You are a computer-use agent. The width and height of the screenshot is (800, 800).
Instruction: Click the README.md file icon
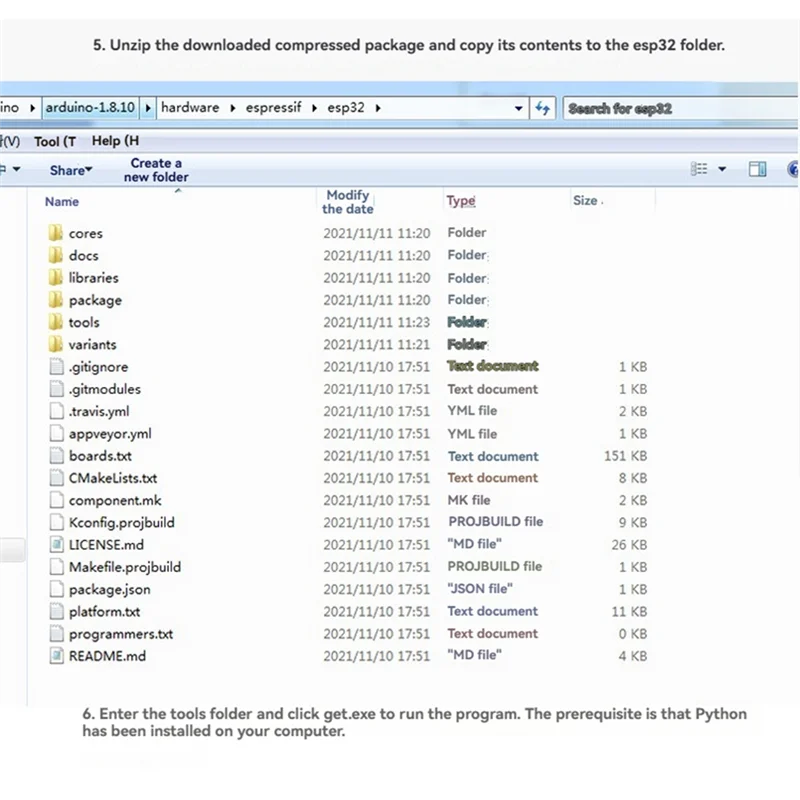coord(56,656)
